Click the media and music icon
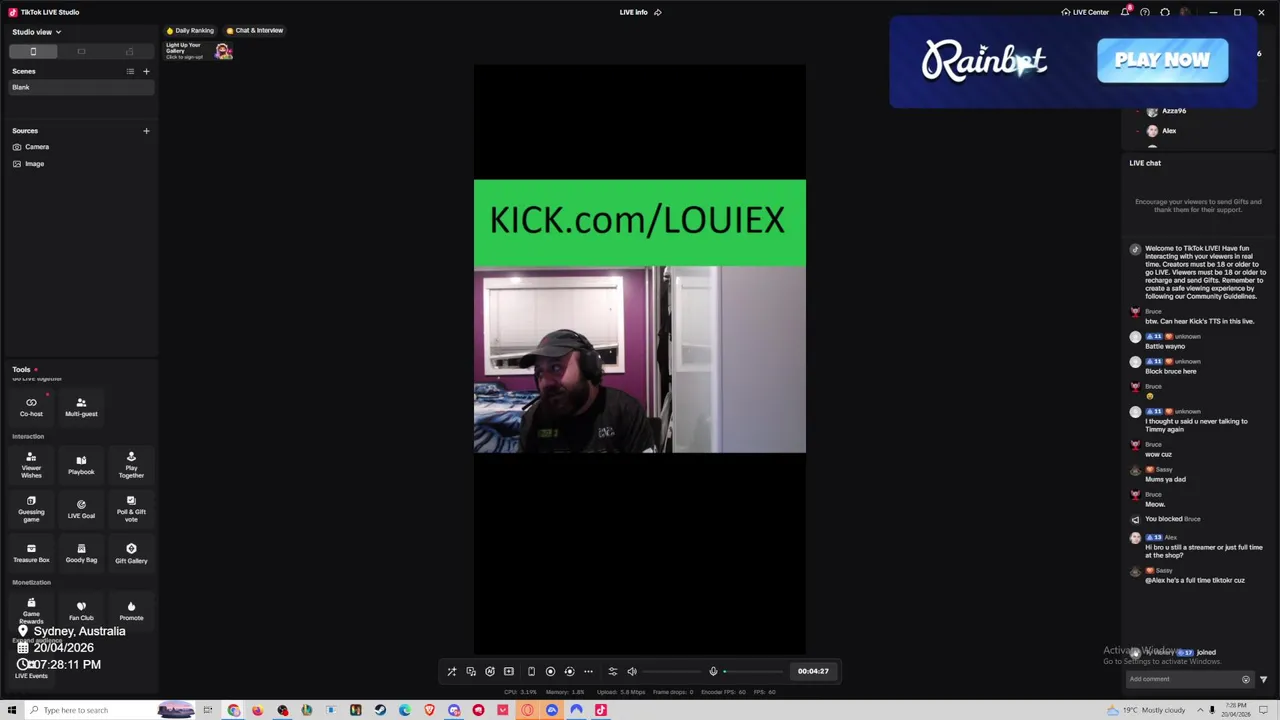Screen dimensions: 1280x720 pos(471,672)
